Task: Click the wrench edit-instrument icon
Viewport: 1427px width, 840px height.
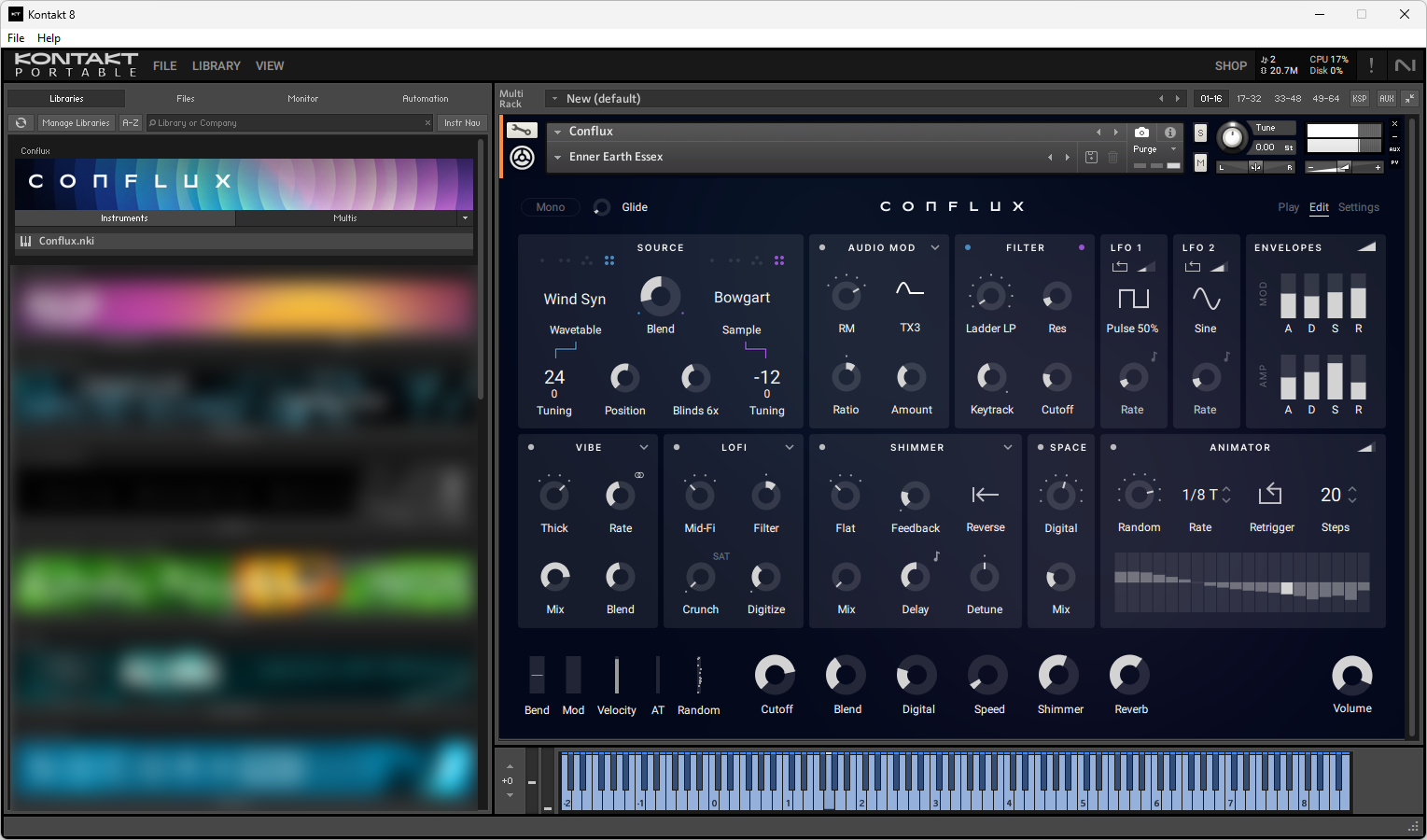Action: click(x=522, y=132)
